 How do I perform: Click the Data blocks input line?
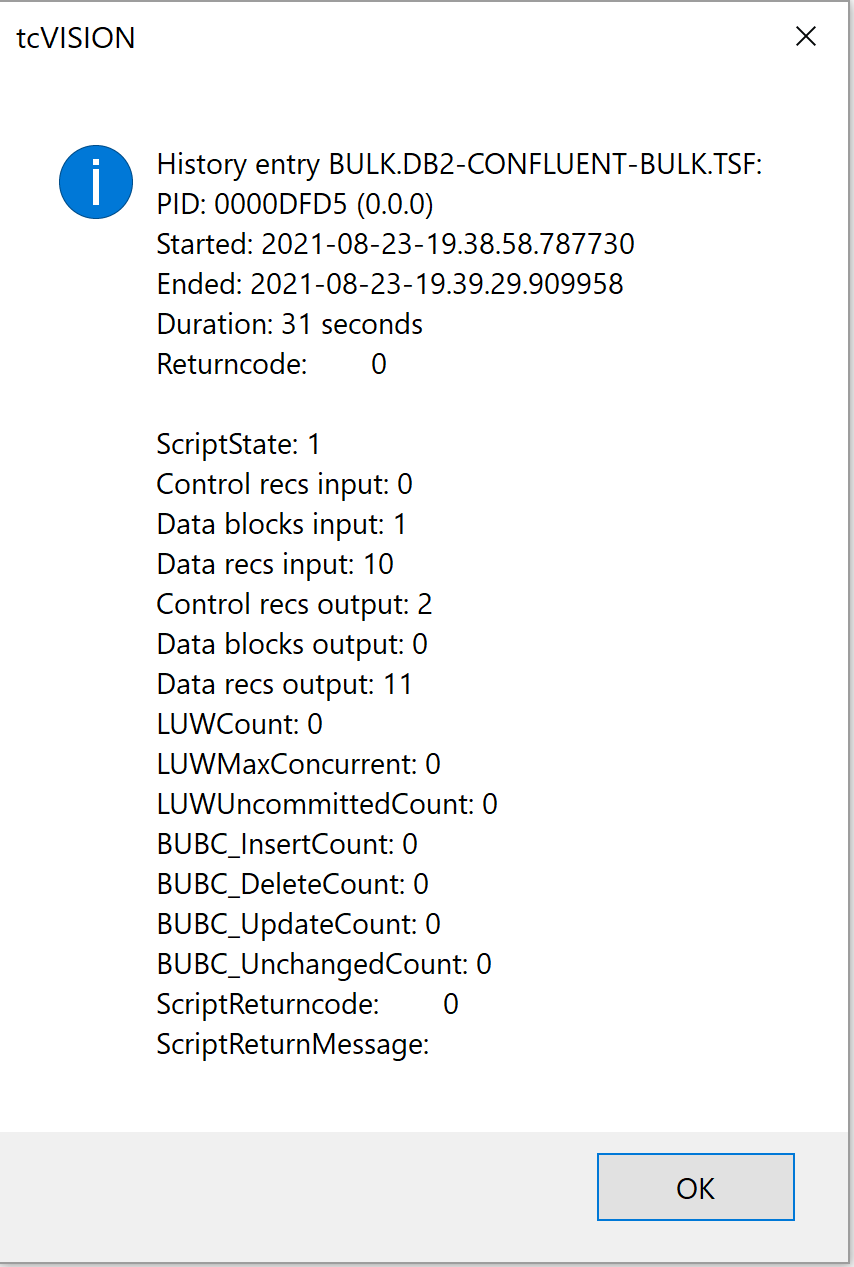tap(282, 524)
